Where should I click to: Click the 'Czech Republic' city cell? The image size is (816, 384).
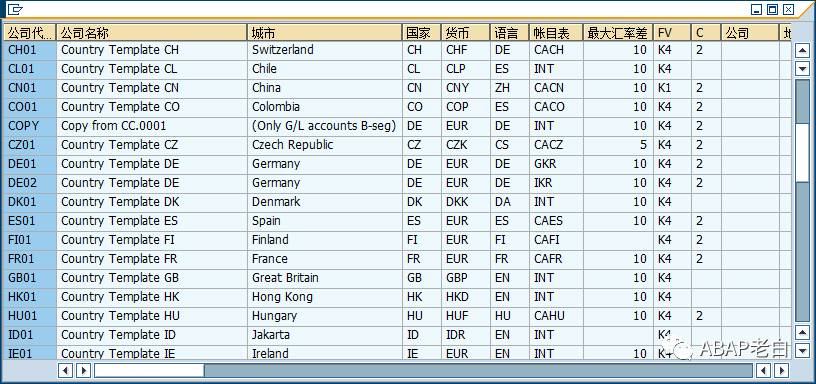coord(325,145)
